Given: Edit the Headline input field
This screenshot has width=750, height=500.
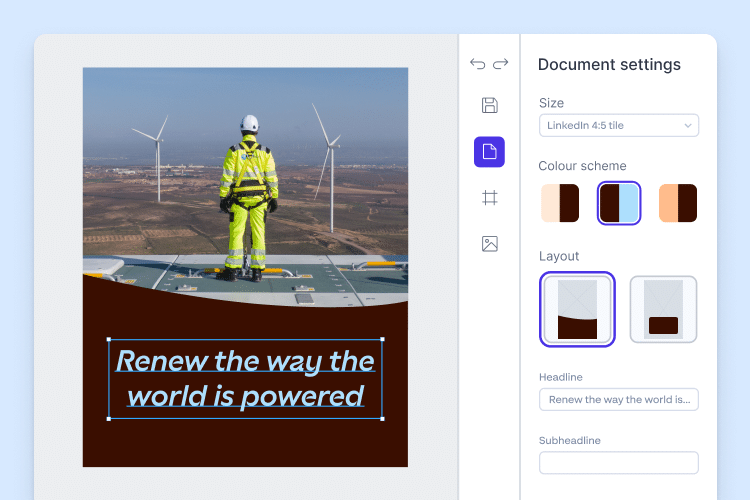Looking at the screenshot, I should (x=618, y=400).
